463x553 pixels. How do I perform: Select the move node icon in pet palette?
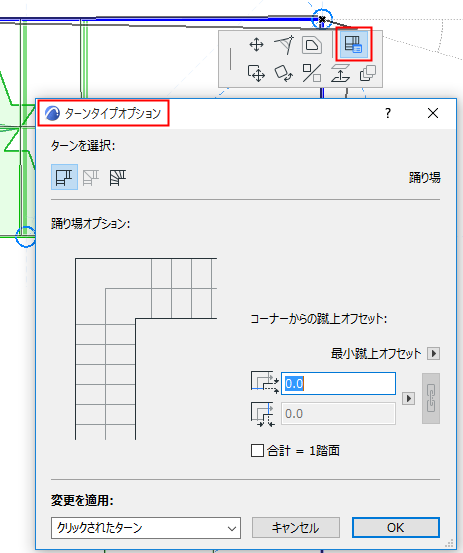tap(256, 45)
